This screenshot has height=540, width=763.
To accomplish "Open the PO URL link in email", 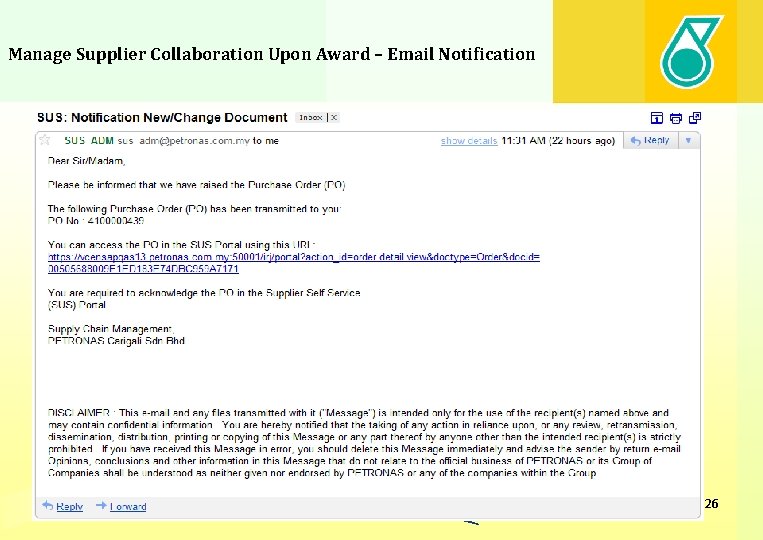I will (x=294, y=263).
